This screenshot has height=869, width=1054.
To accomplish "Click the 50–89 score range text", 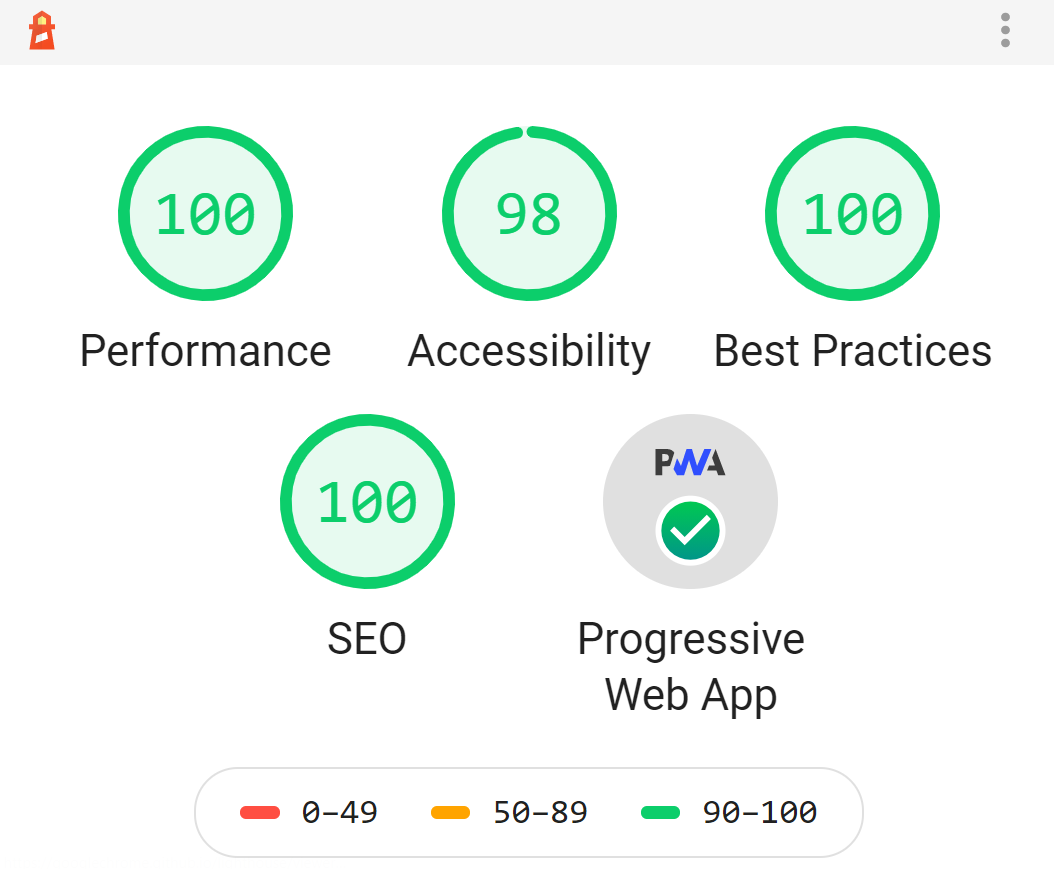I will coord(540,813).
